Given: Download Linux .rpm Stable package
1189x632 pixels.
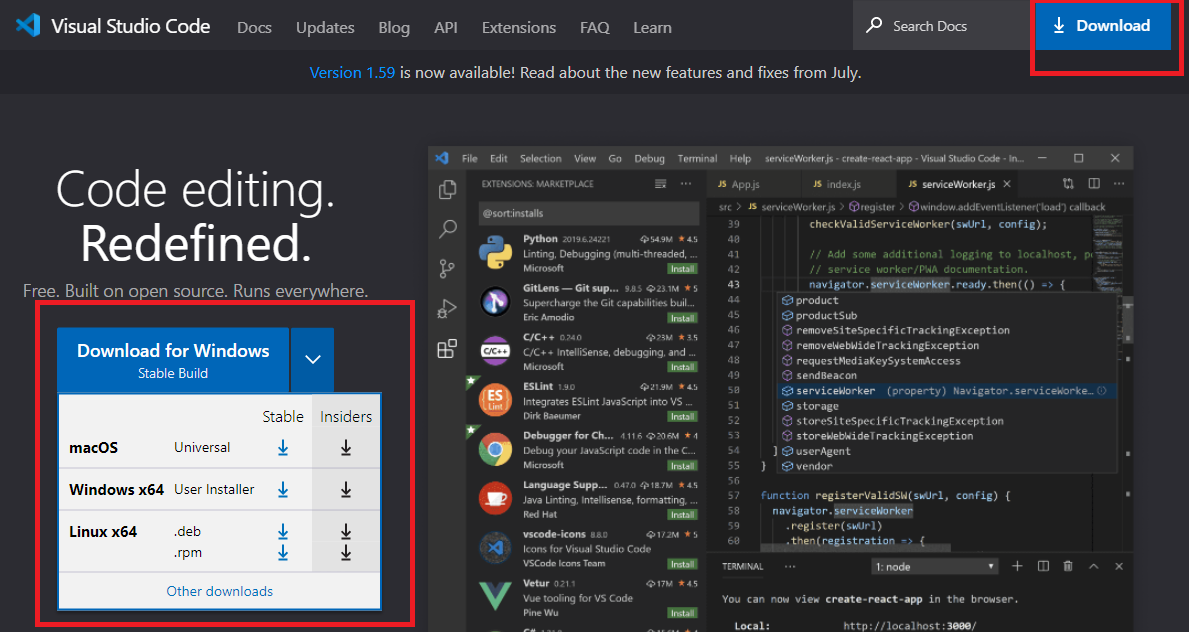Looking at the screenshot, I should click(283, 553).
